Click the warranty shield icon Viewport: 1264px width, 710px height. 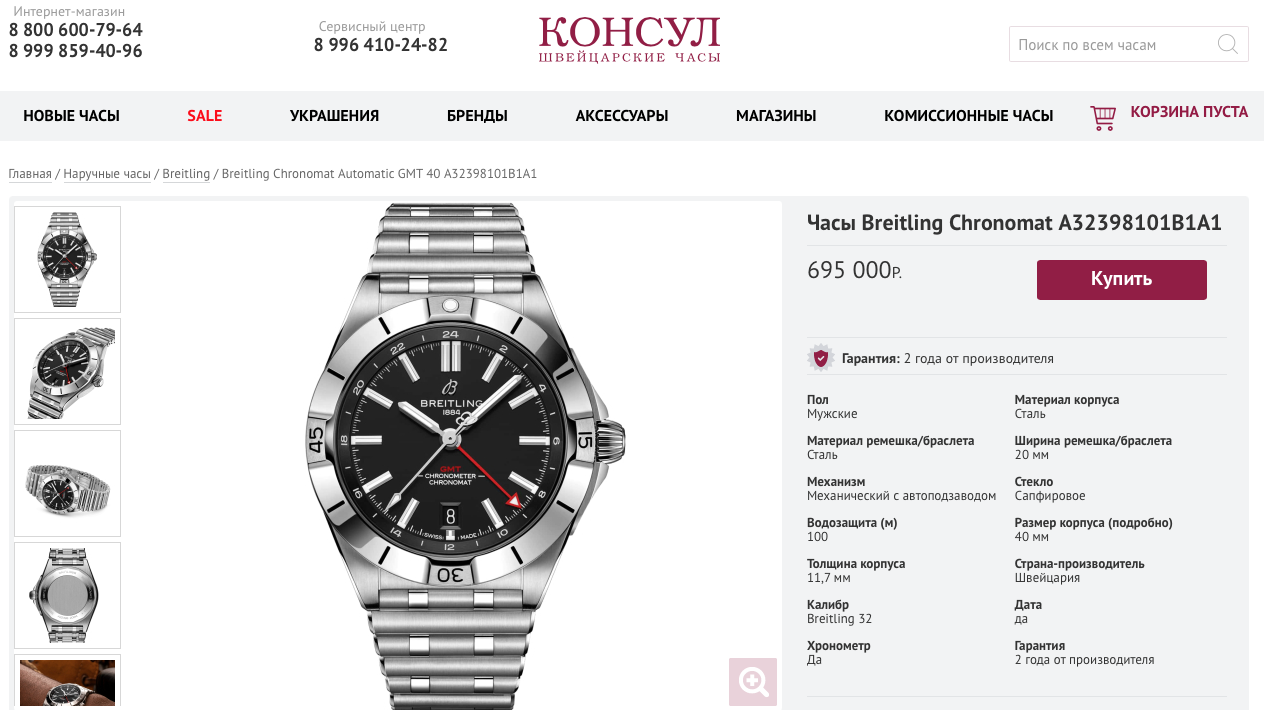pyautogui.click(x=821, y=358)
